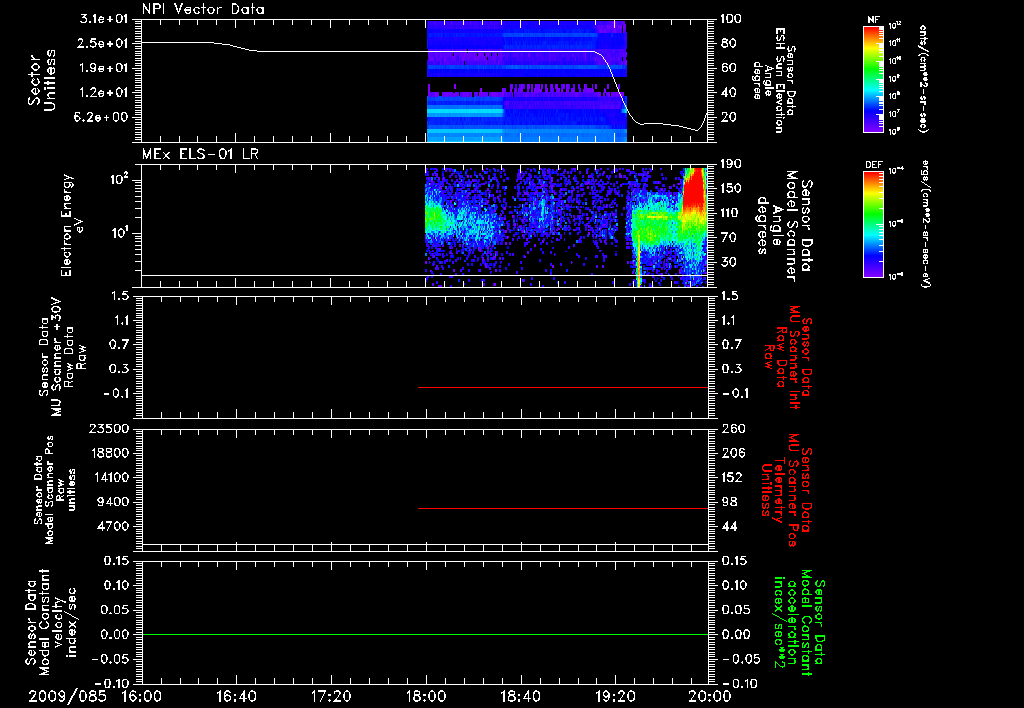Click the 18800 scanner position tick label
The height and width of the screenshot is (708, 1024).
pos(110,453)
